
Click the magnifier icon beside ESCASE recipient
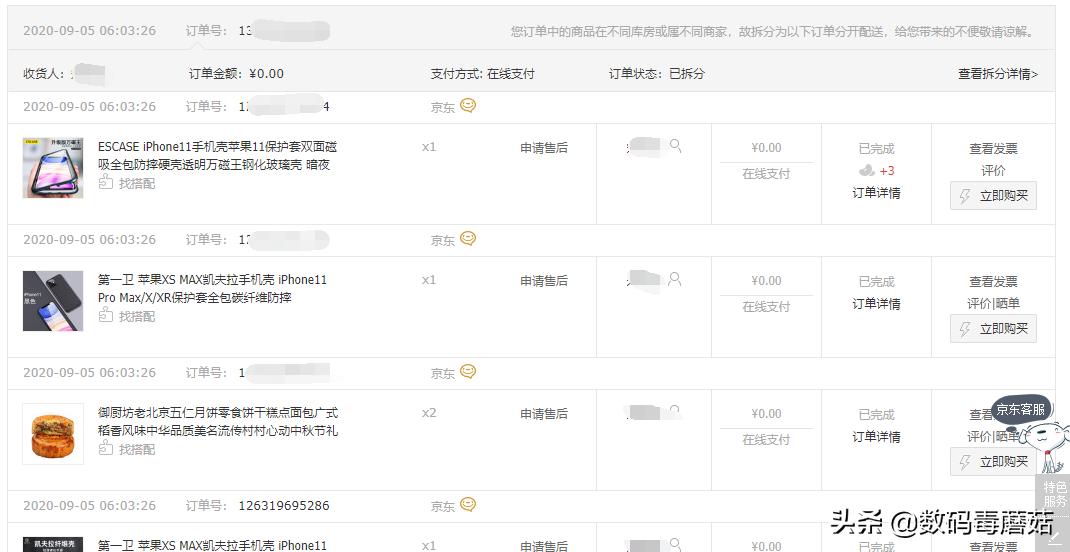click(676, 145)
